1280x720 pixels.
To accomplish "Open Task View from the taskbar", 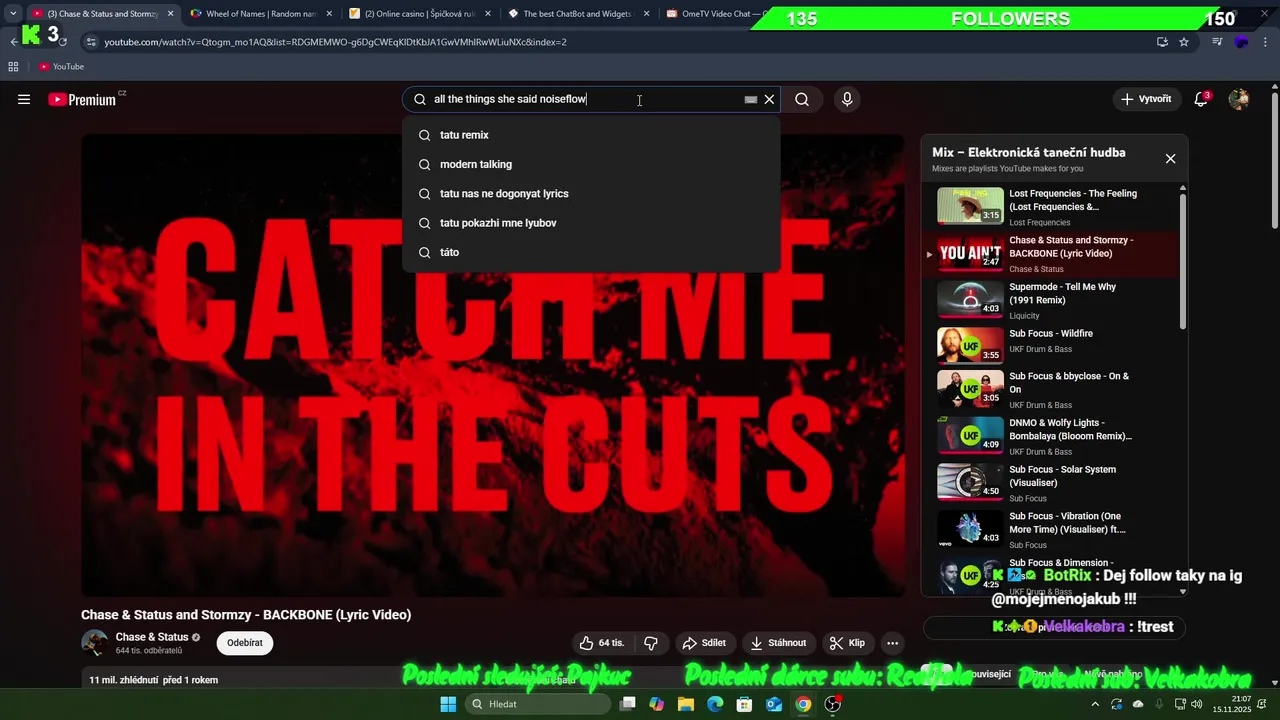I will pyautogui.click(x=628, y=704).
